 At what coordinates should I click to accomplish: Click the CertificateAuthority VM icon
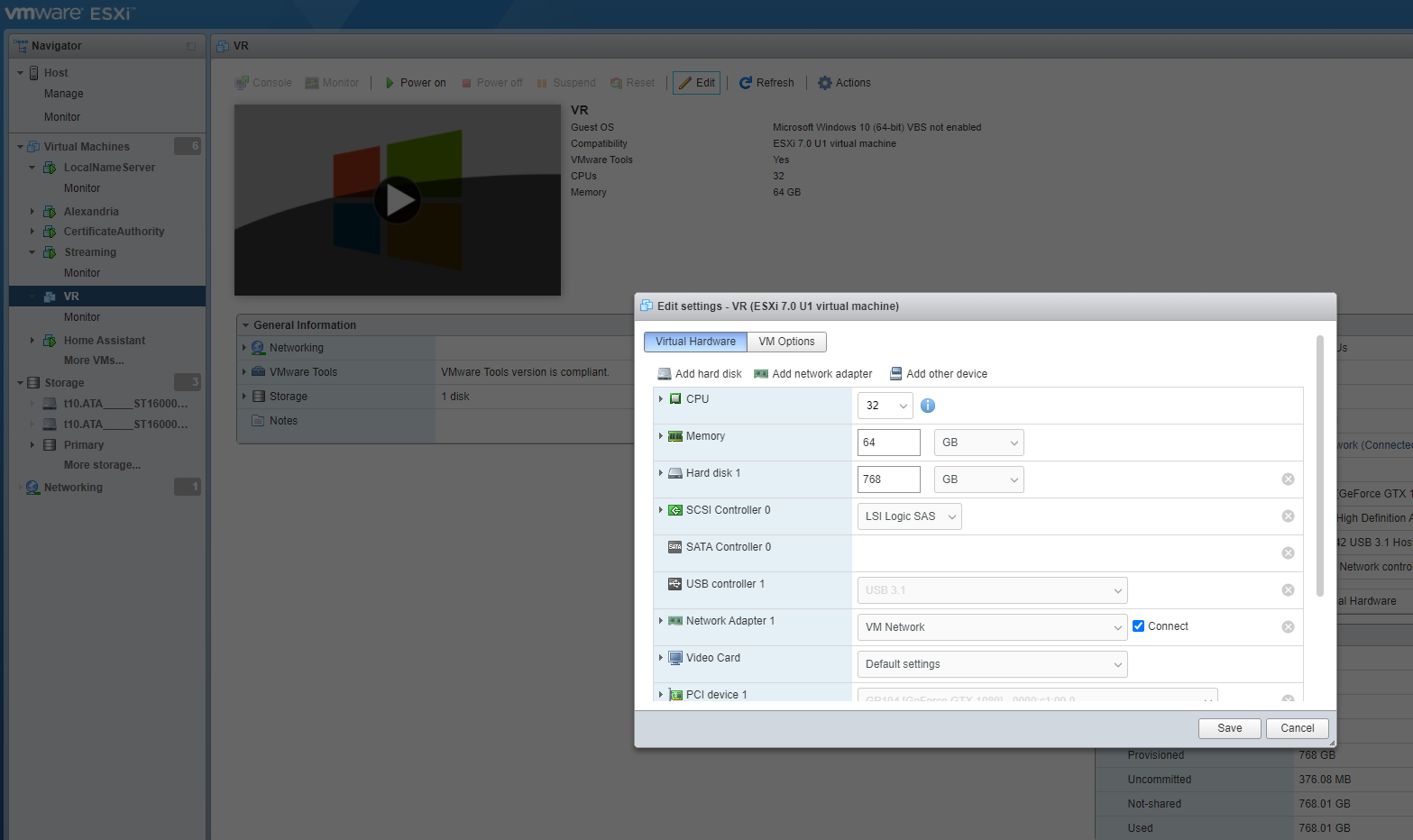pos(50,232)
